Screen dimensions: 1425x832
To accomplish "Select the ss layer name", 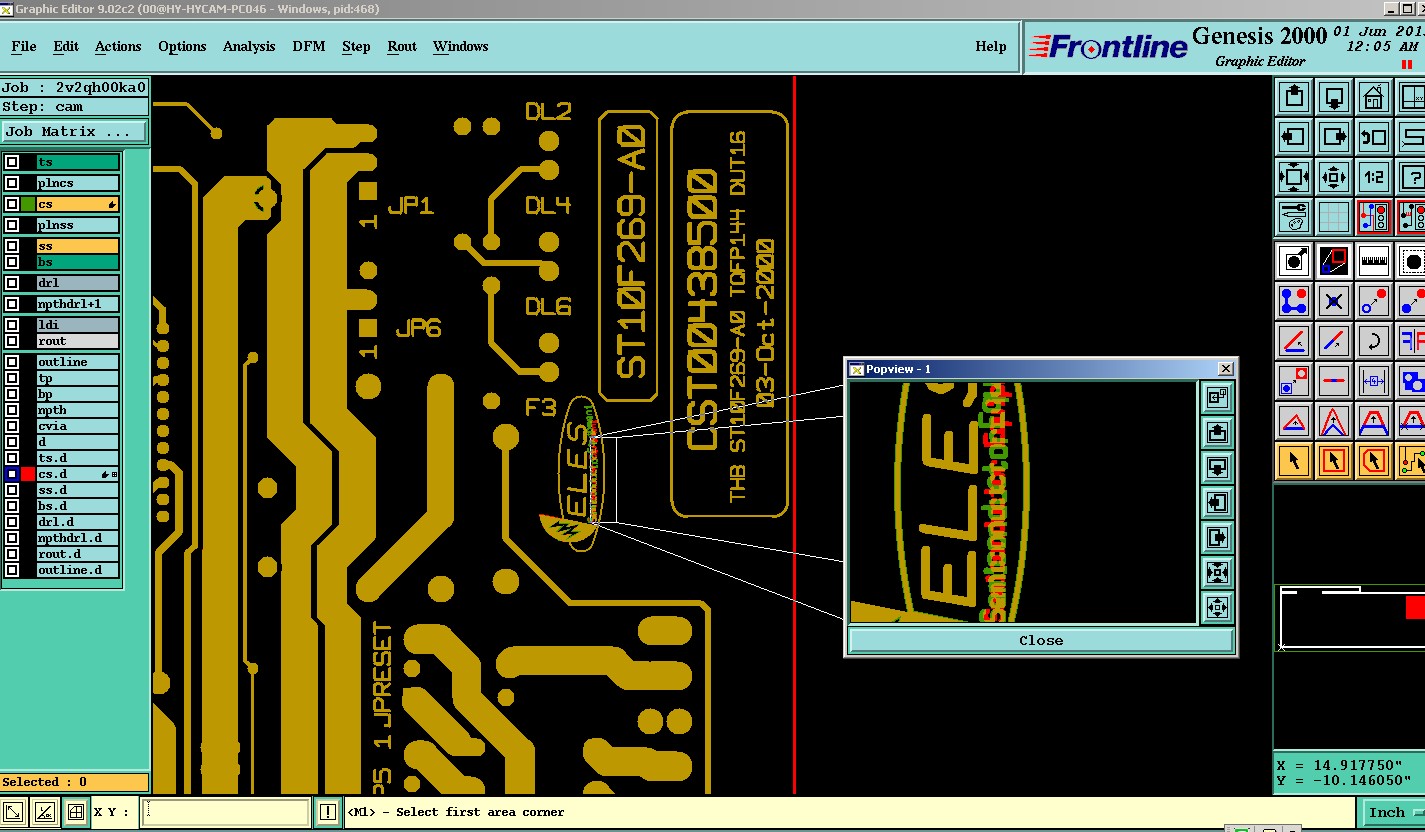I will 78,246.
